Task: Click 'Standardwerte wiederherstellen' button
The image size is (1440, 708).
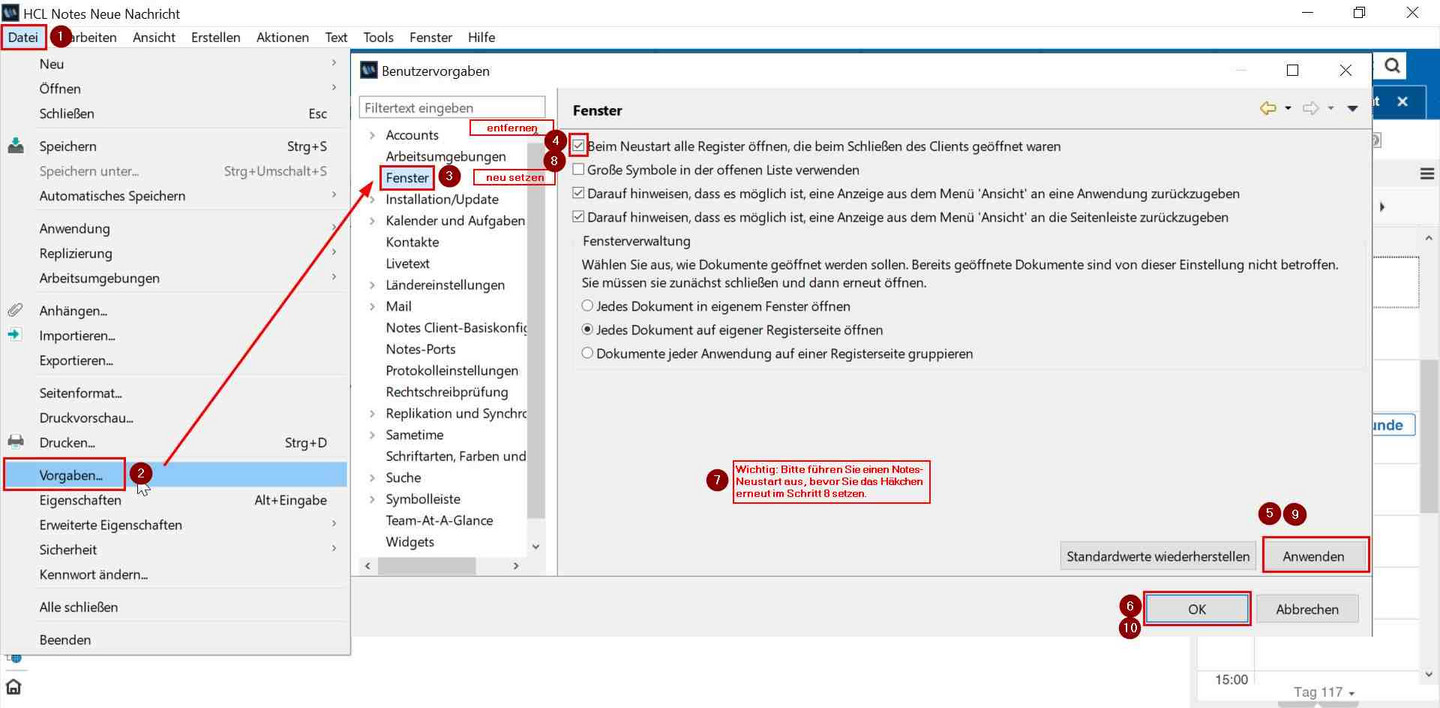Action: [1158, 556]
